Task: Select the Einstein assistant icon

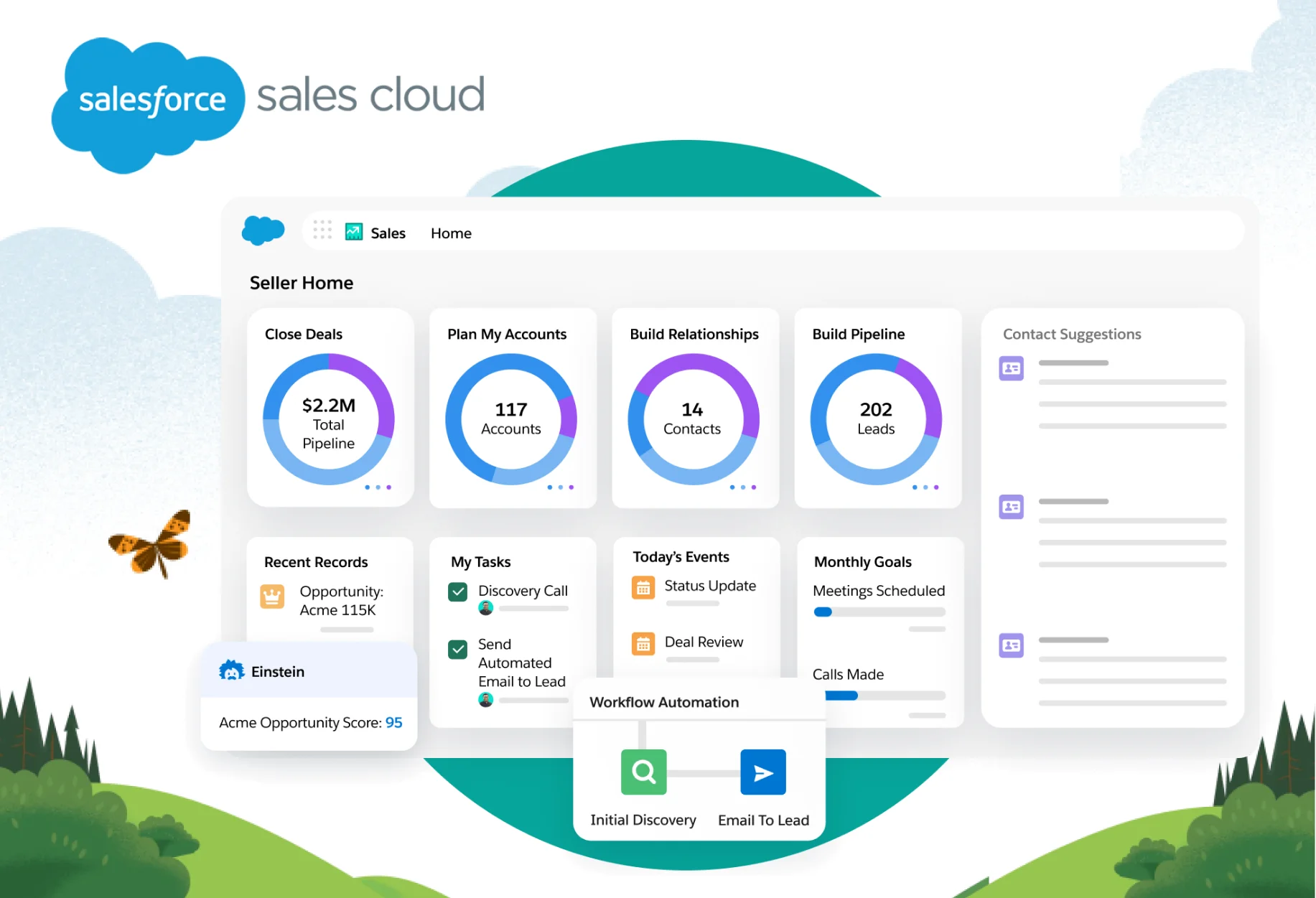Action: pos(230,671)
